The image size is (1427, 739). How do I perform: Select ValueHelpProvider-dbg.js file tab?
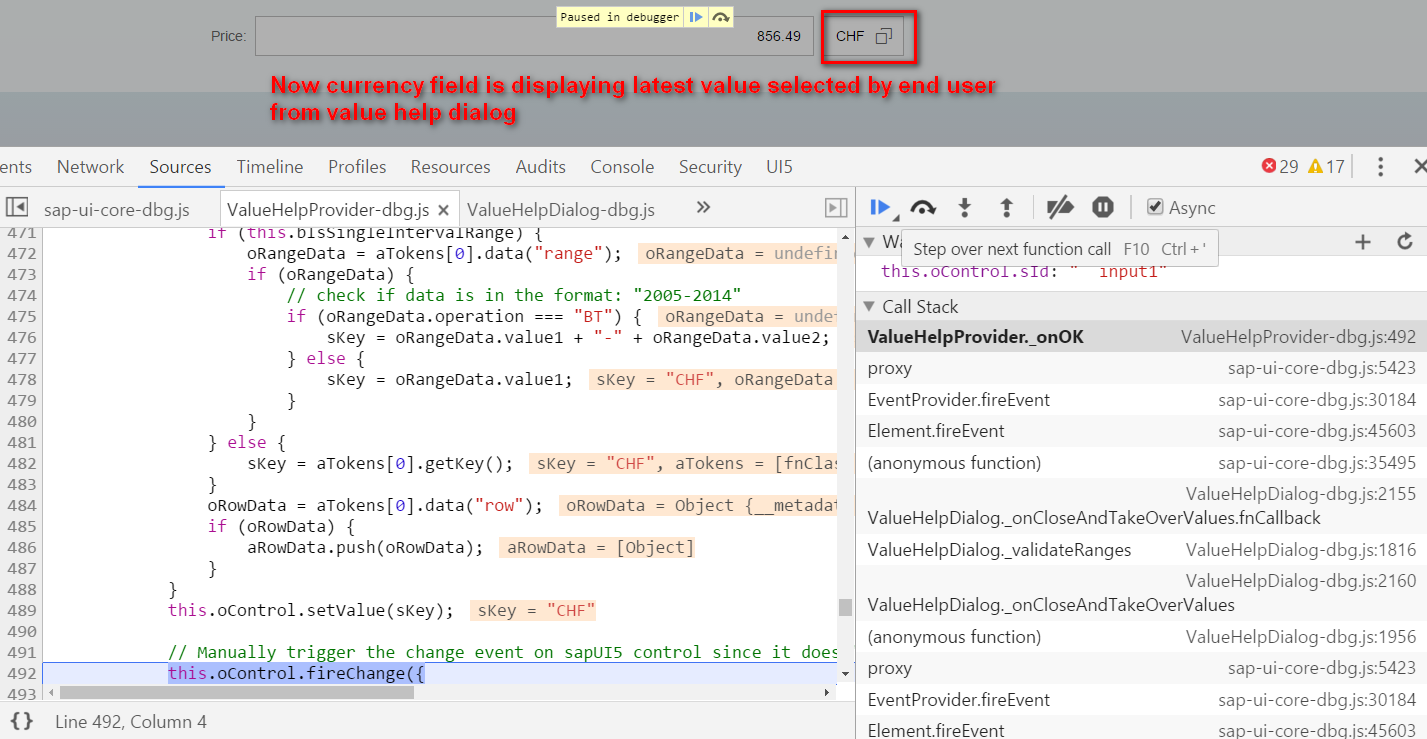[x=328, y=209]
